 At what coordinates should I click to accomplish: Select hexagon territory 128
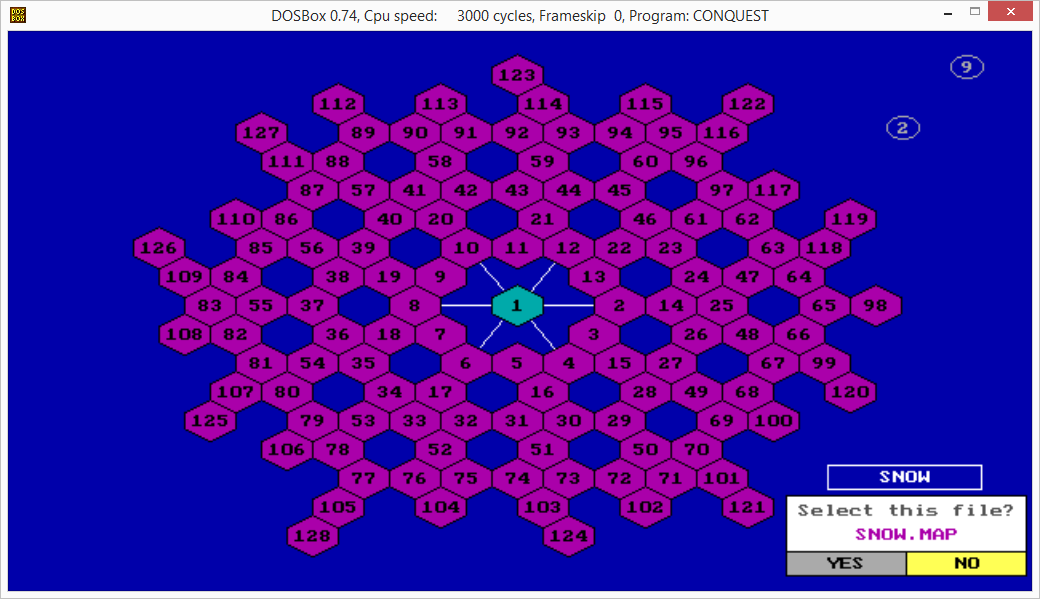[312, 536]
